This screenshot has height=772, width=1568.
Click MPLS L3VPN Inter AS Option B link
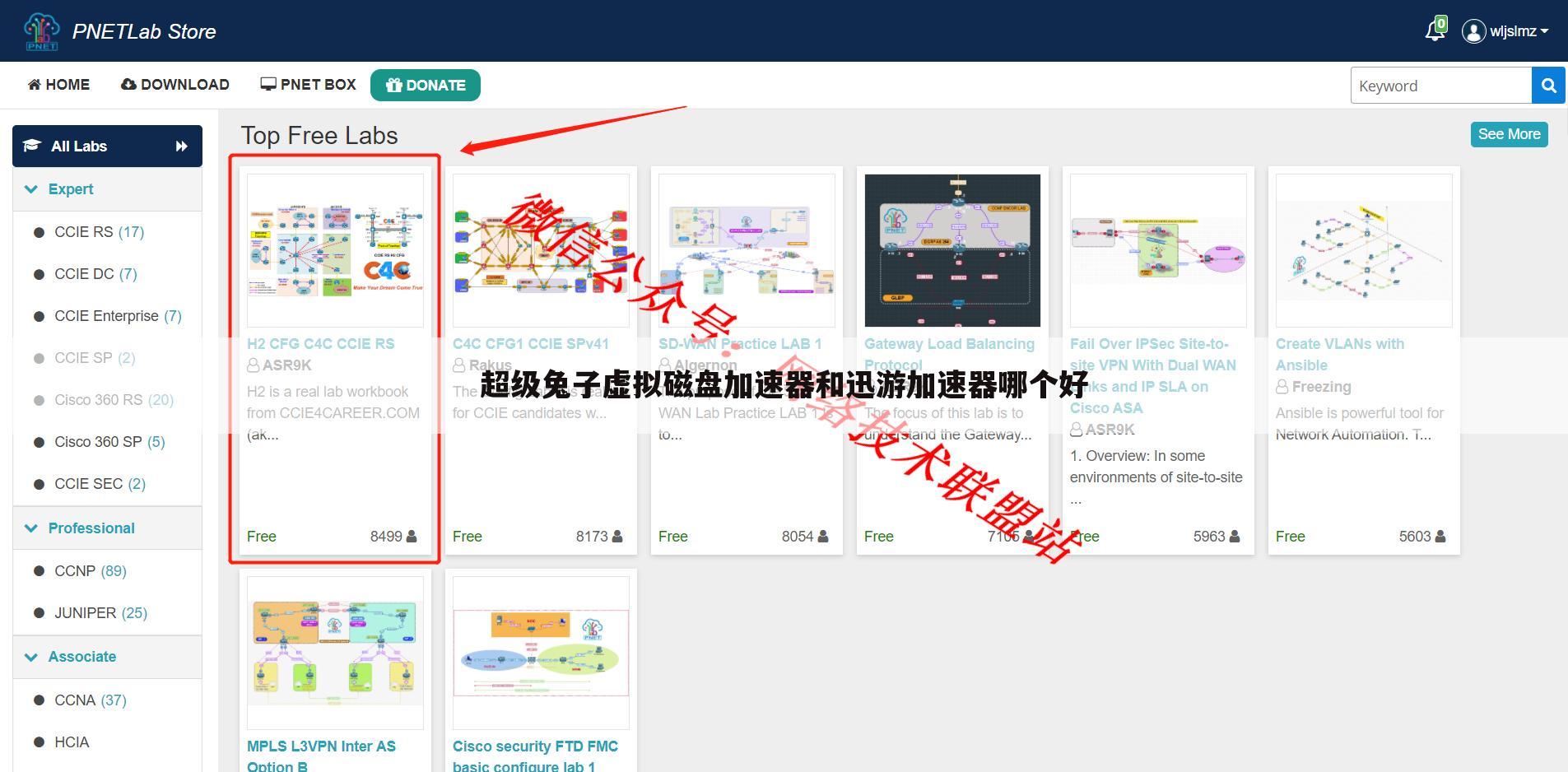pos(321,756)
